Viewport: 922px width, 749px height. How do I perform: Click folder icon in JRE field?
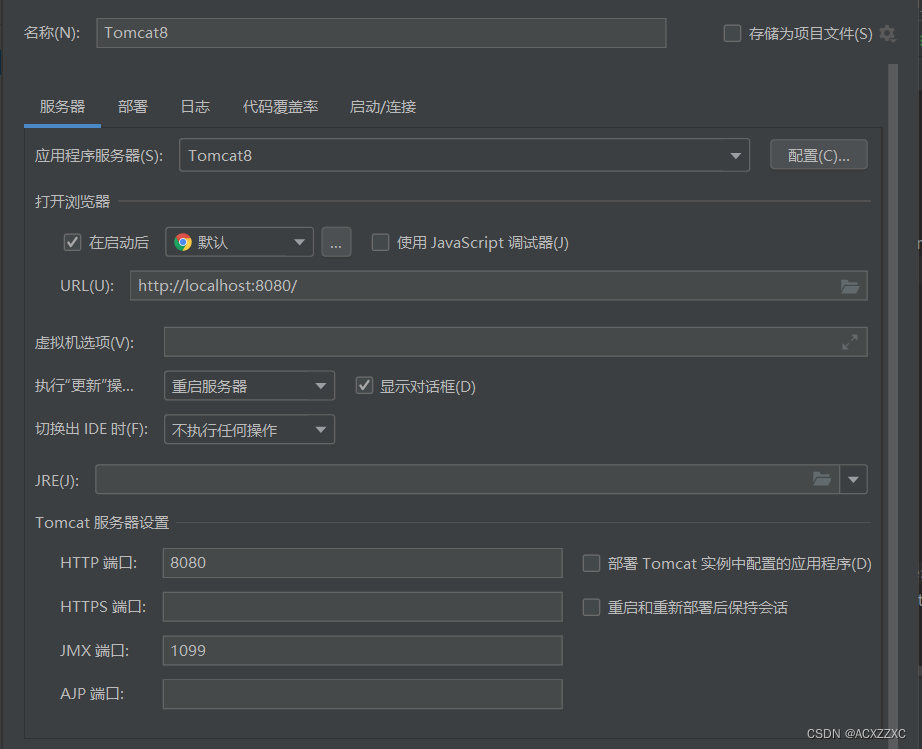coord(821,479)
